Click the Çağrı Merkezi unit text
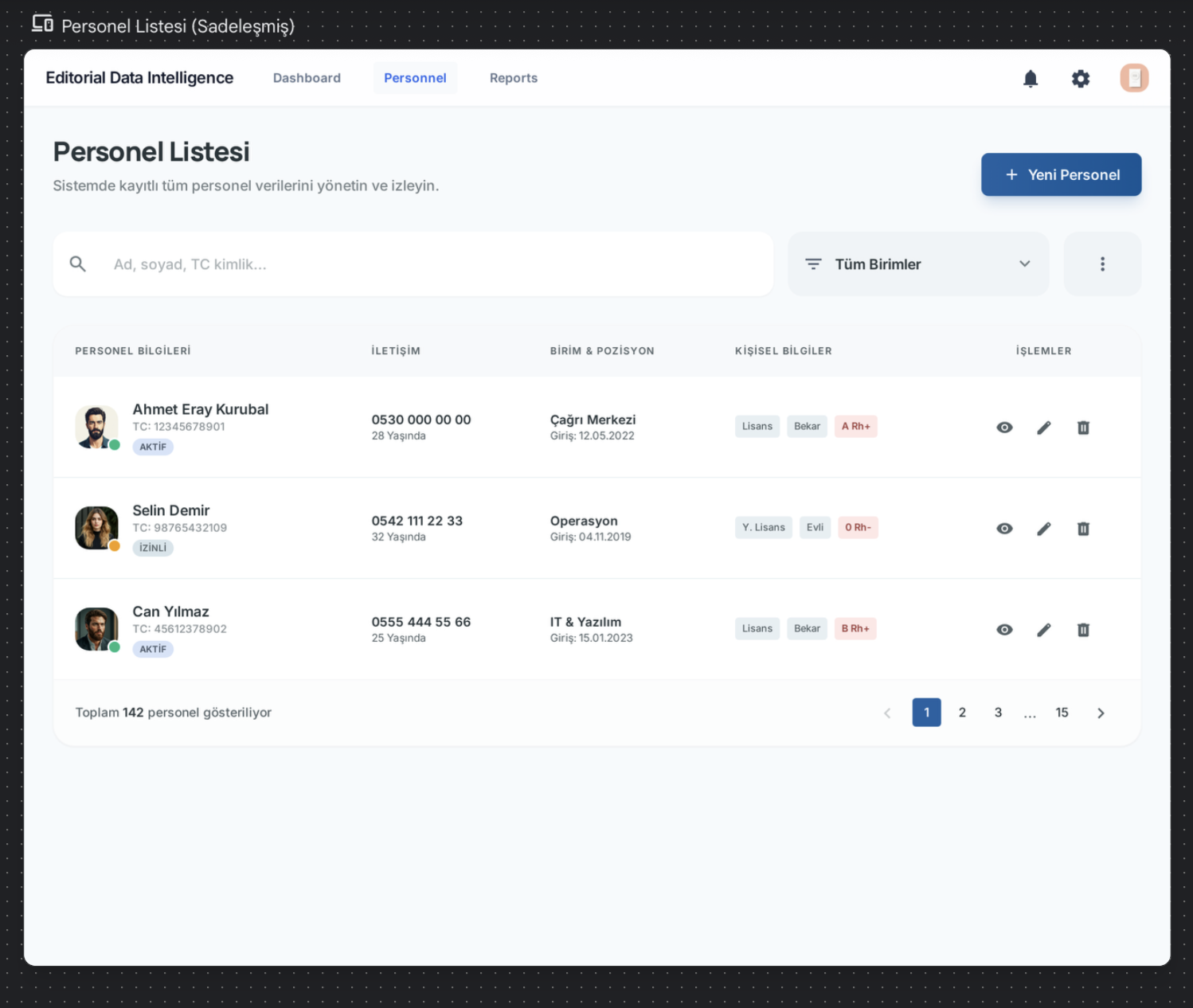The height and width of the screenshot is (1008, 1193). (593, 420)
